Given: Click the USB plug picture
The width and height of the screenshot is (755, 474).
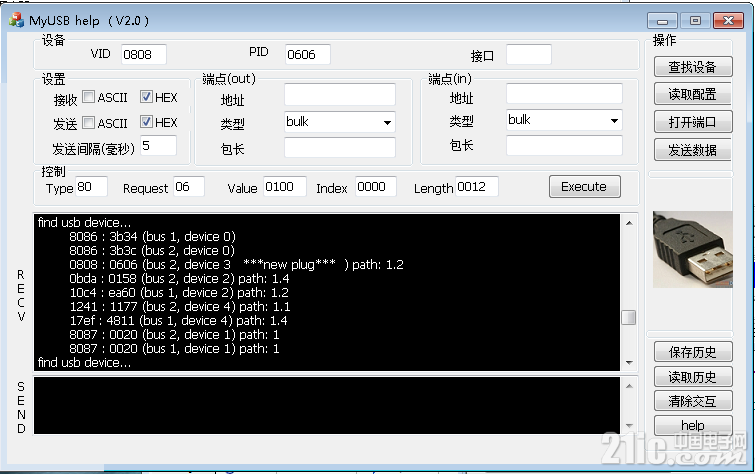Looking at the screenshot, I should [x=693, y=250].
